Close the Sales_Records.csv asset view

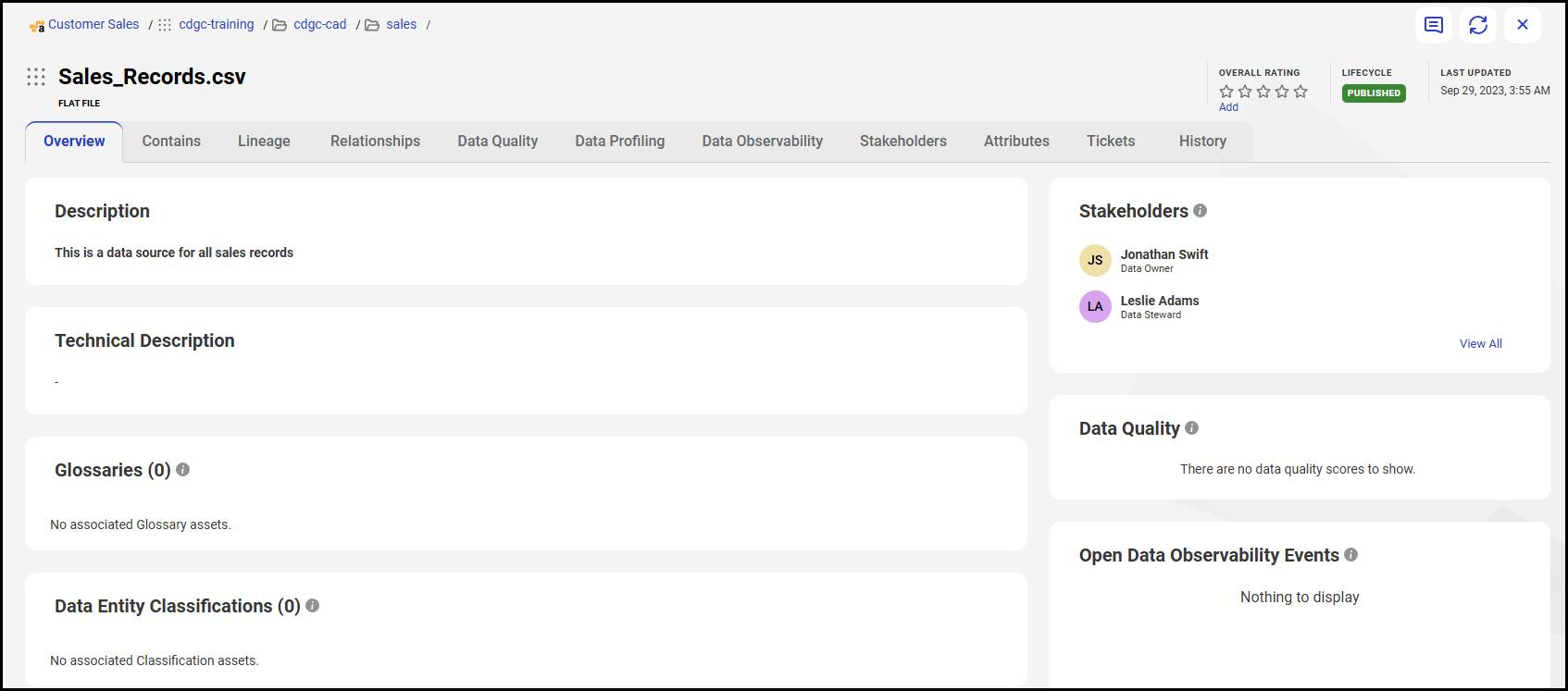[x=1523, y=25]
